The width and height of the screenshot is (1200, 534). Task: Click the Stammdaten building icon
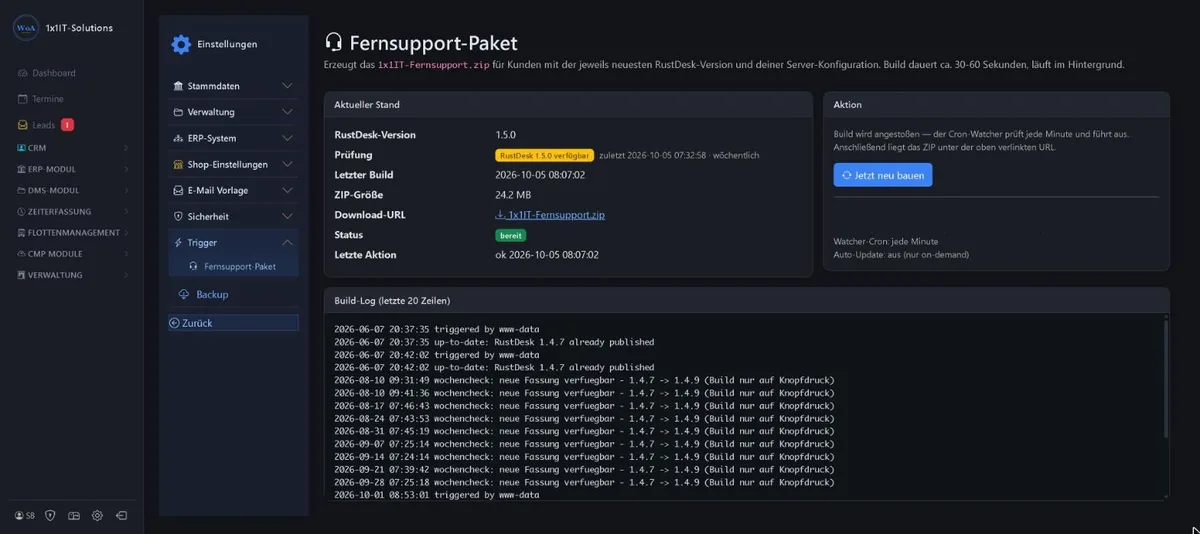[178, 86]
